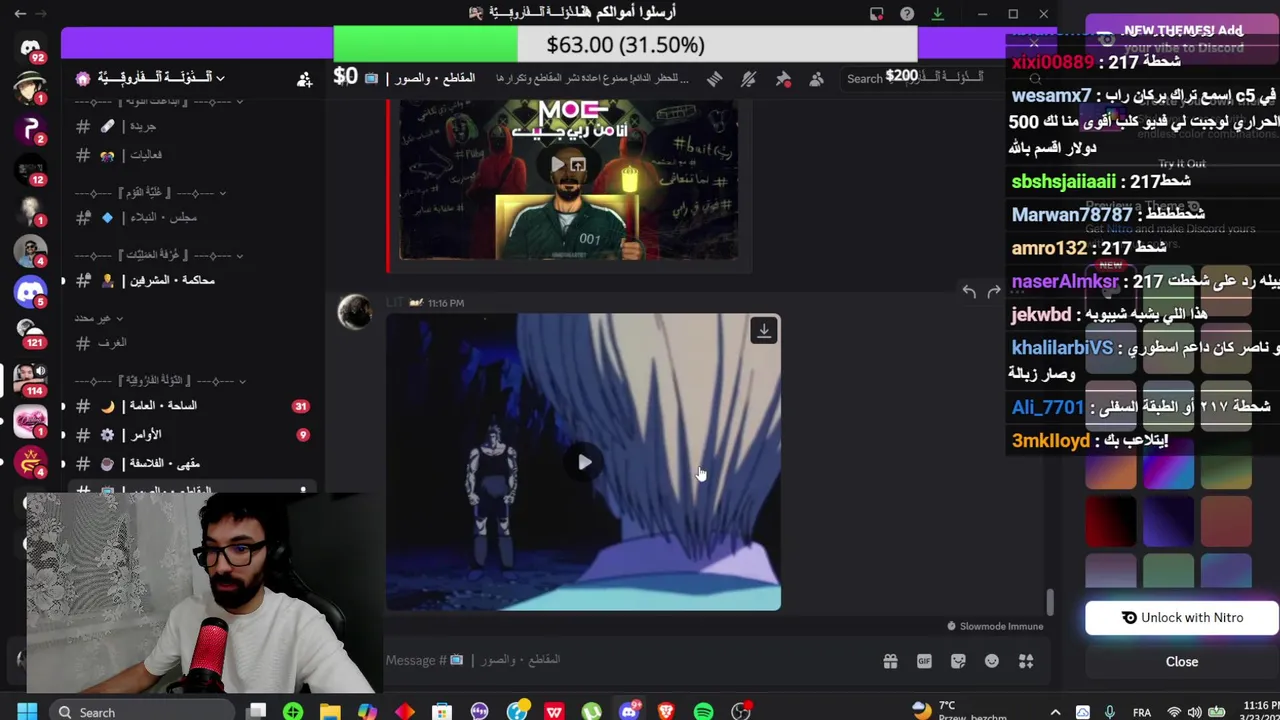Open the Threads icon in channel header
The height and width of the screenshot is (720, 1280).
pyautogui.click(x=714, y=78)
